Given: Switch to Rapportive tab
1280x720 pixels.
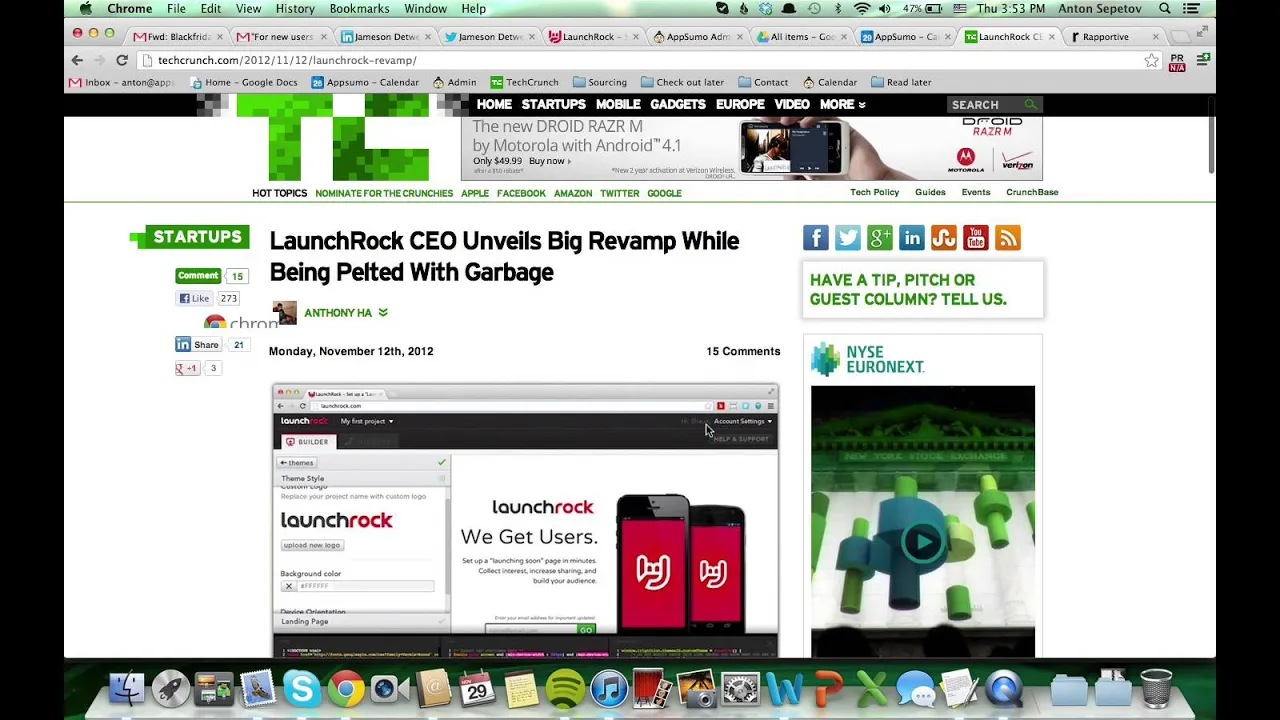Looking at the screenshot, I should pos(1112,37).
